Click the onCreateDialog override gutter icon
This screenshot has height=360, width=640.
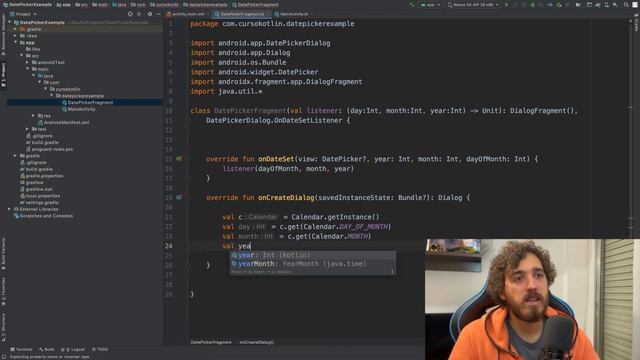coord(179,198)
